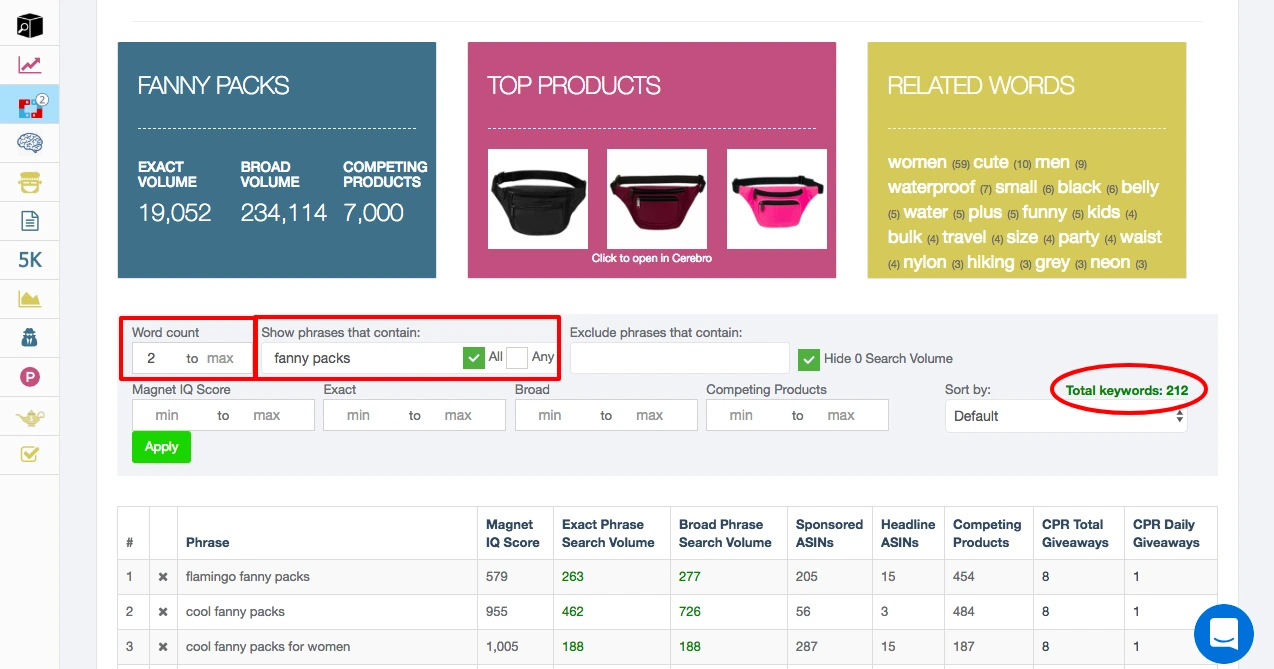This screenshot has width=1274, height=669.
Task: Click the 'flamingo fanny packs' phrase
Action: [248, 577]
